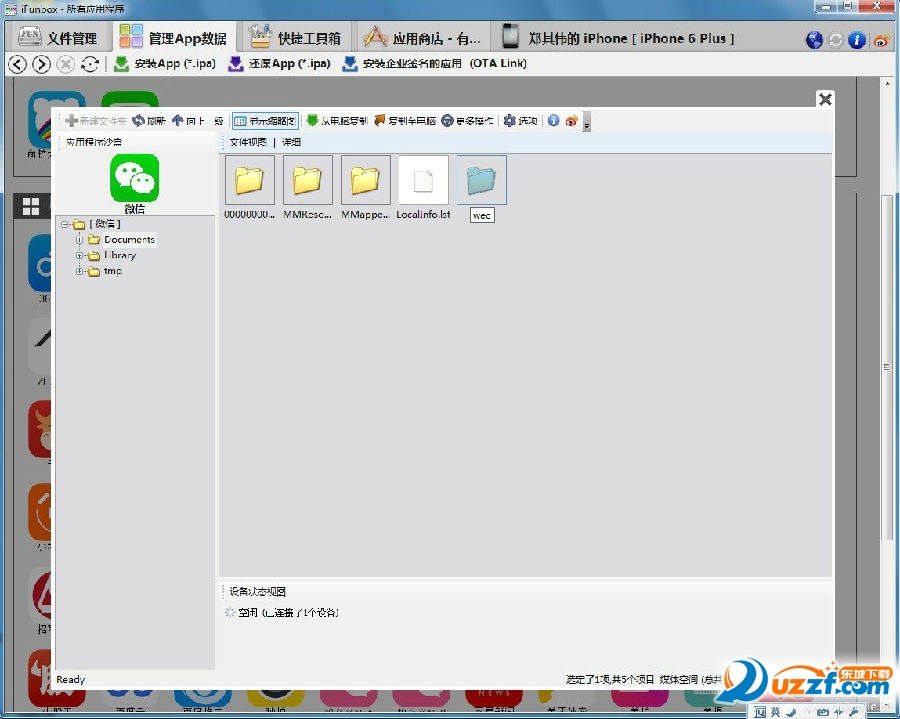Viewport: 900px width, 719px height.
Task: Expand the Library tree node
Action: pos(79,255)
